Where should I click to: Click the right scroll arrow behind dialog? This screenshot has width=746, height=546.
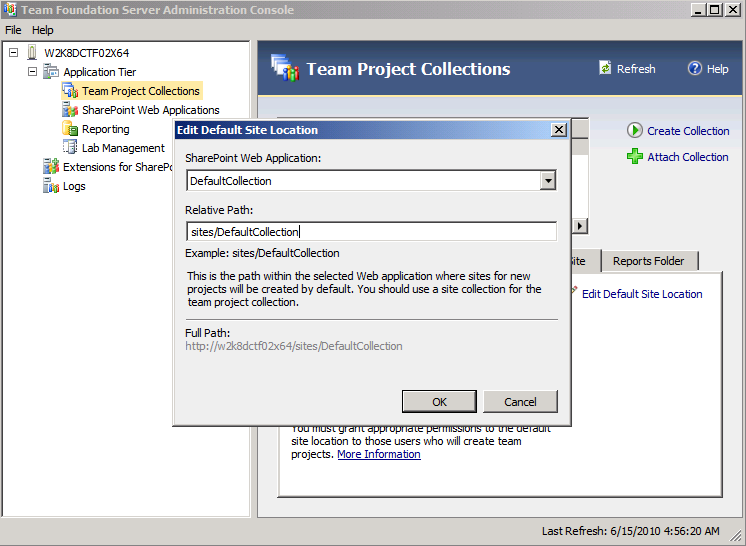(579, 226)
